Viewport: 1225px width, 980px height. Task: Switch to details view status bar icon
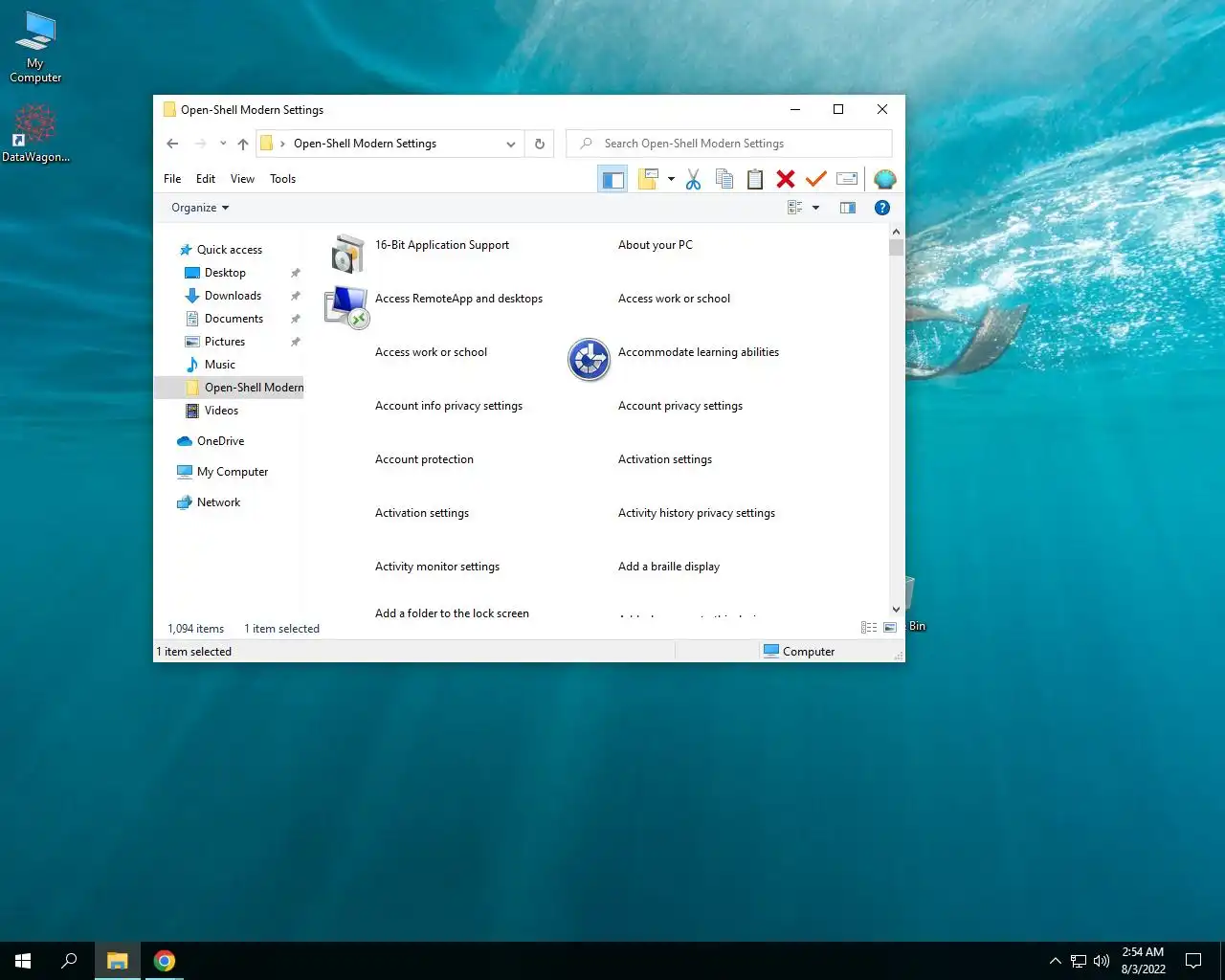[x=869, y=628]
